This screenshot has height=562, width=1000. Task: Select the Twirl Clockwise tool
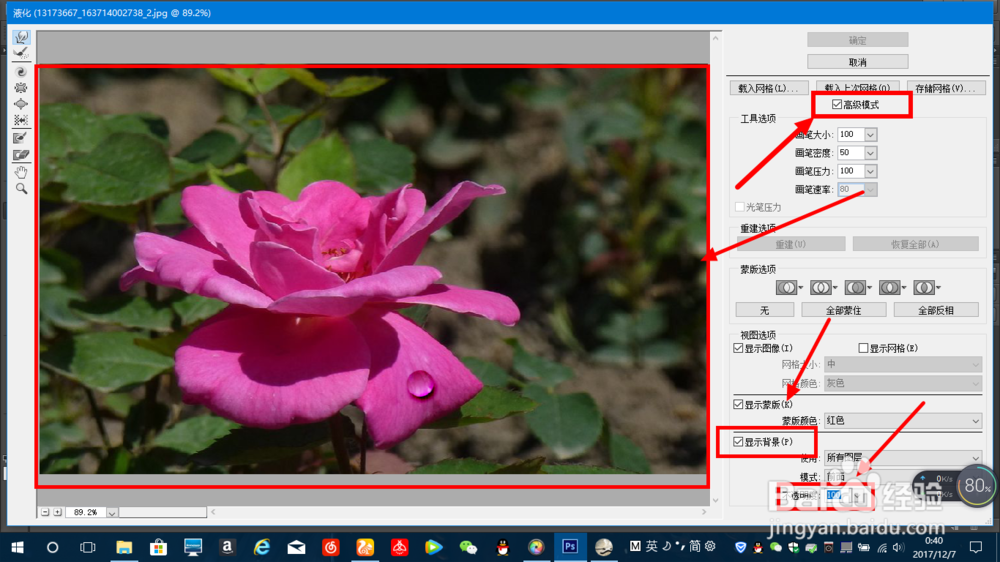pos(21,71)
